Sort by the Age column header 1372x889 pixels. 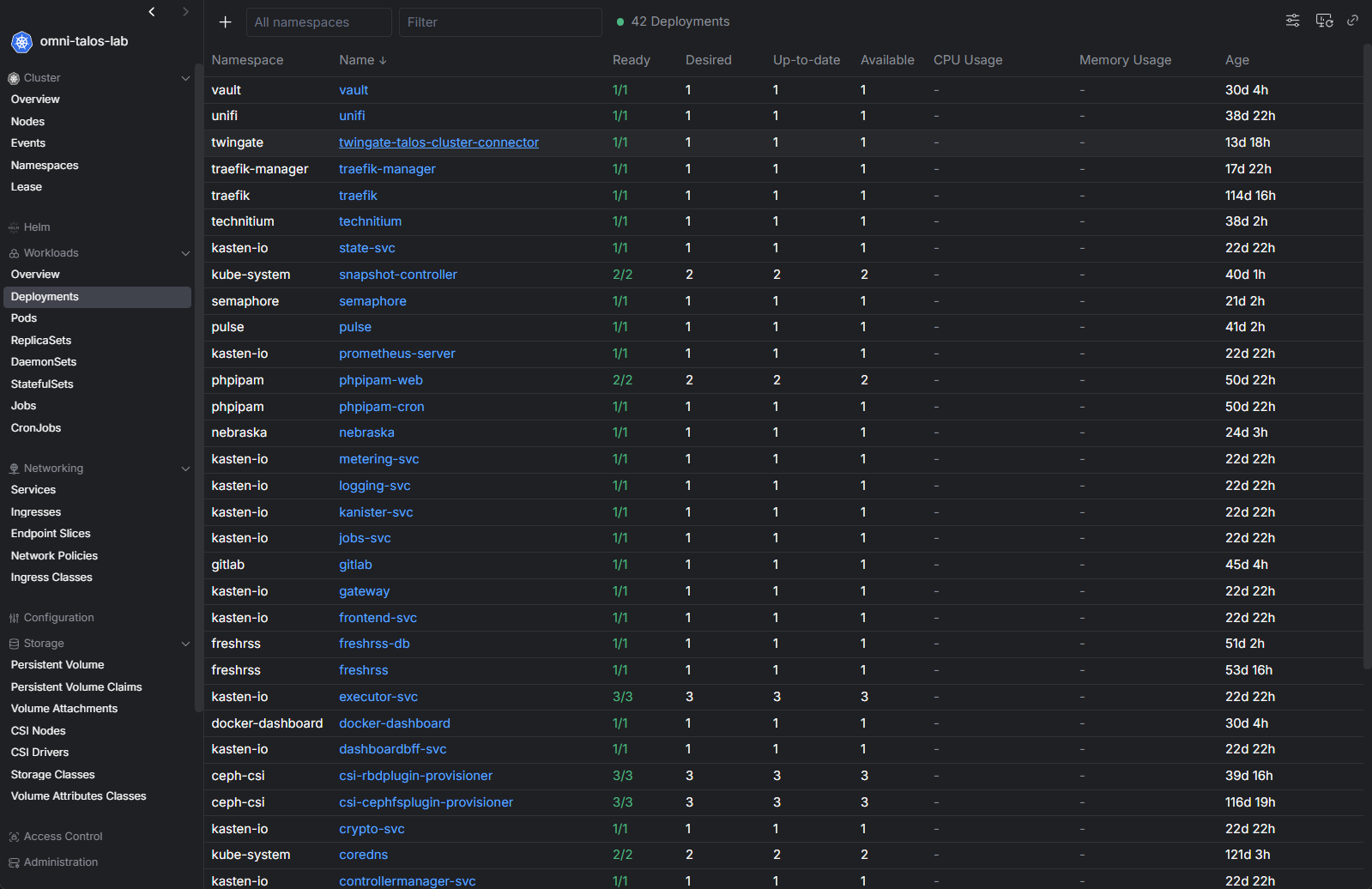click(x=1236, y=60)
